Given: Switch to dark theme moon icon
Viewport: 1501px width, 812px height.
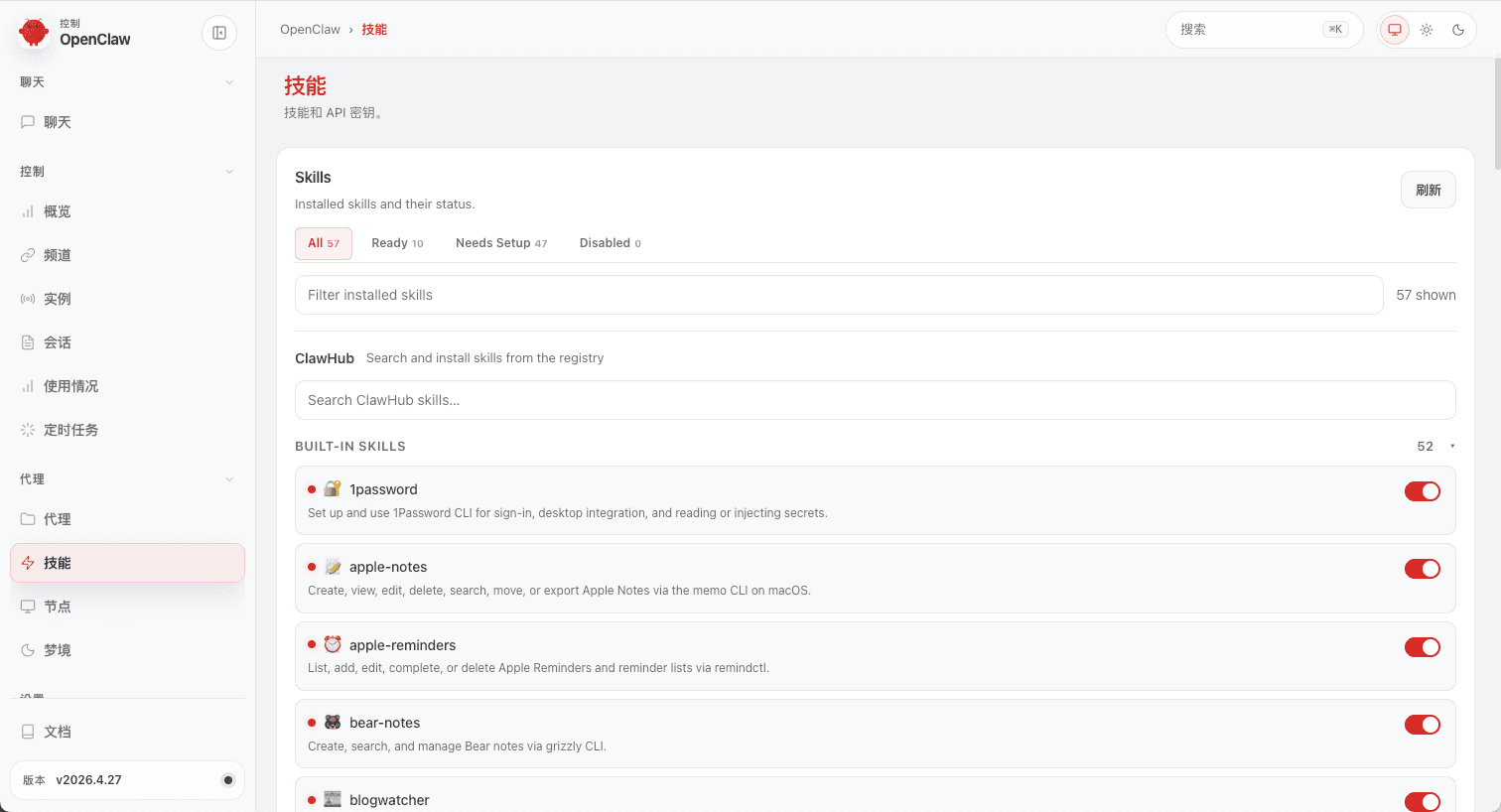Looking at the screenshot, I should tap(1458, 30).
